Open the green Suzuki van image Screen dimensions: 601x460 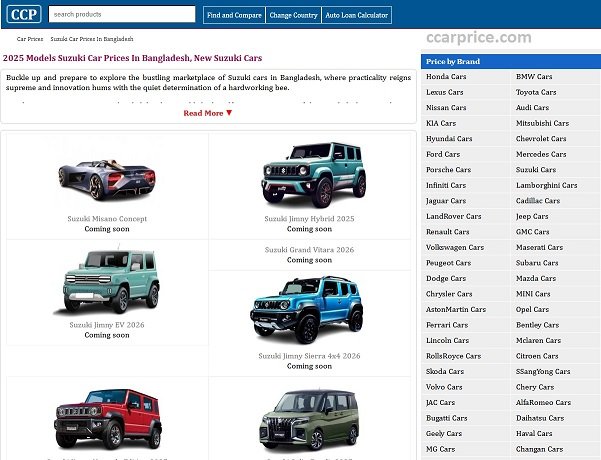310,420
